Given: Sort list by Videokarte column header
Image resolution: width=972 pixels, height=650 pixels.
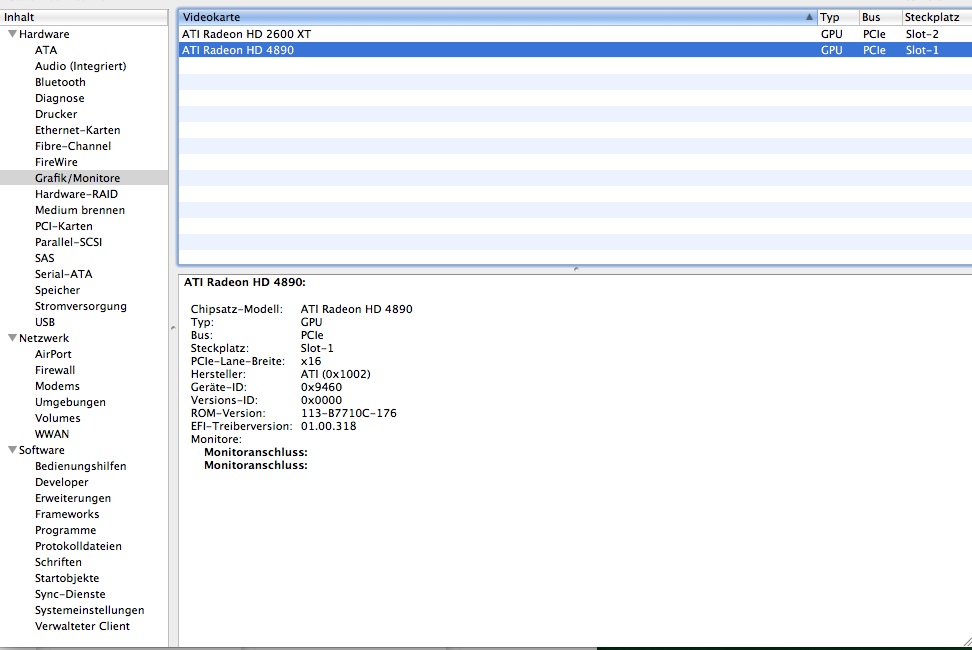Looking at the screenshot, I should tap(497, 17).
